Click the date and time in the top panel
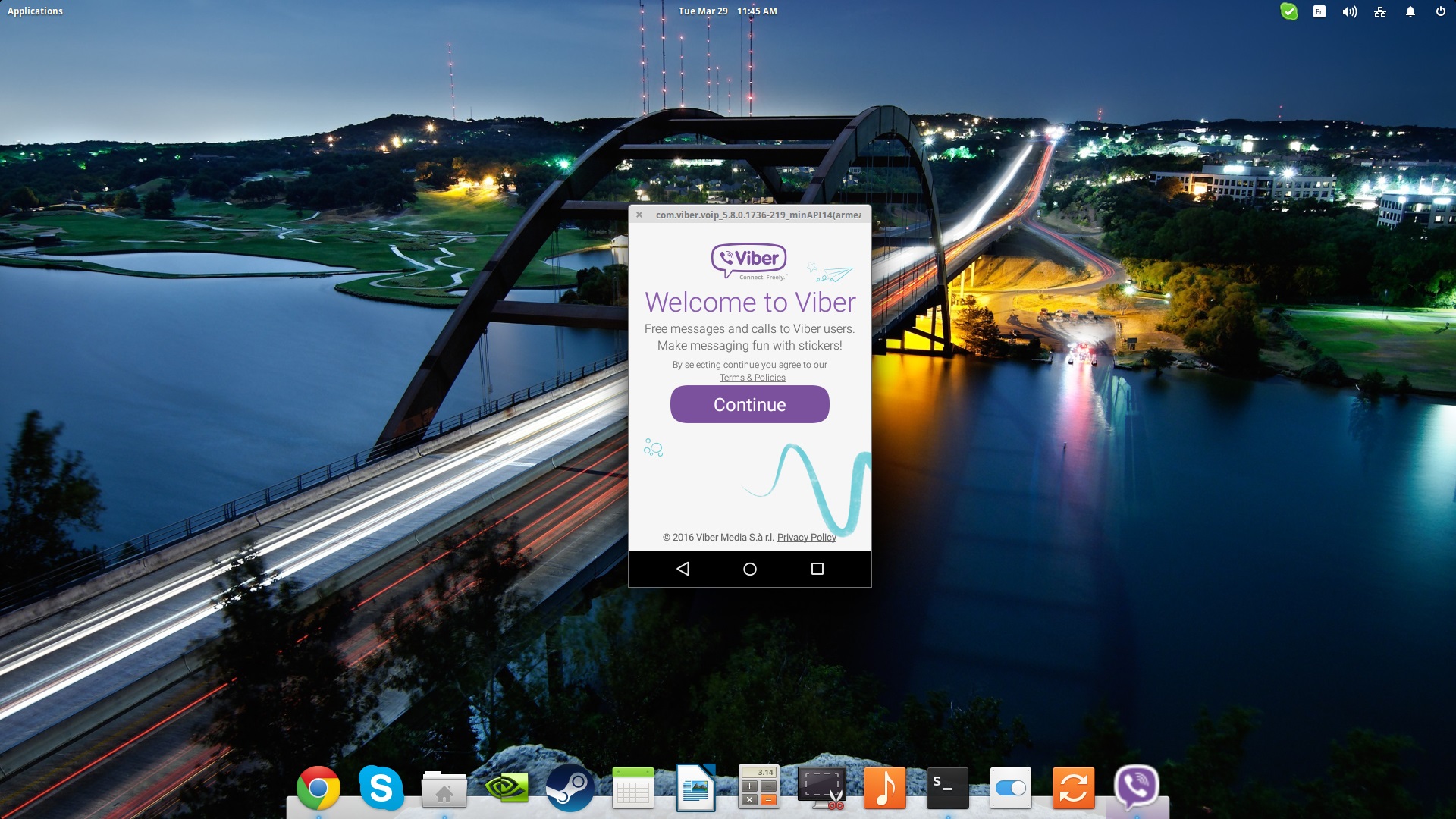Image resolution: width=1456 pixels, height=819 pixels. [727, 11]
